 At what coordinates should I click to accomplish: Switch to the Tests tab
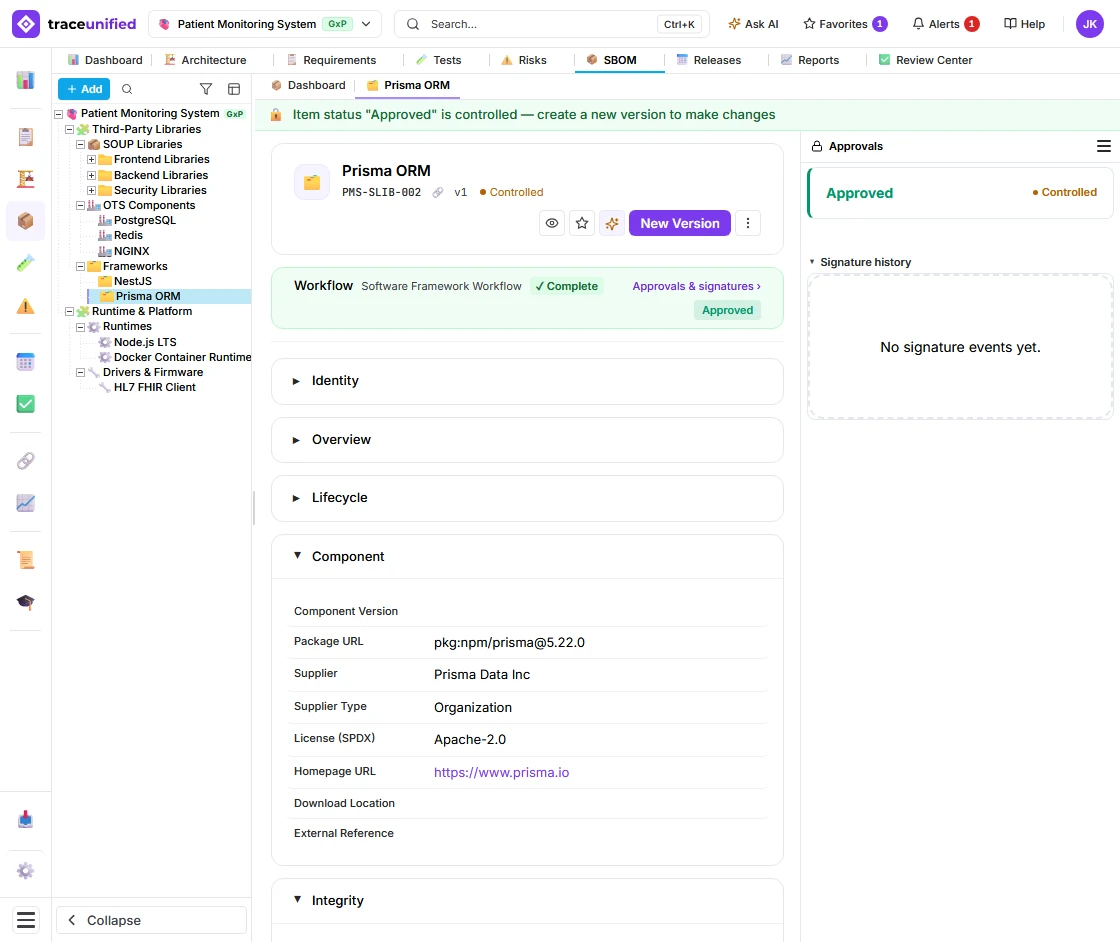click(x=439, y=60)
